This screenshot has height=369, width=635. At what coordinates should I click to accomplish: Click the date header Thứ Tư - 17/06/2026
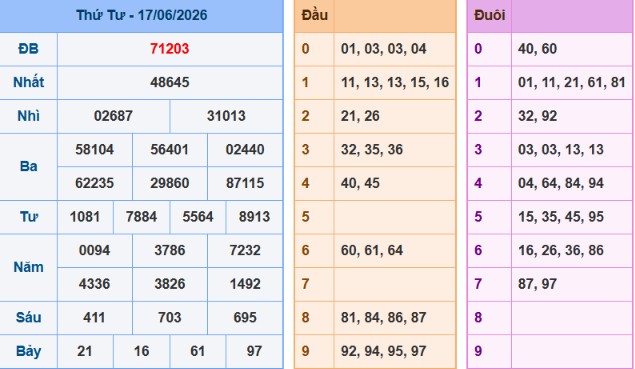[141, 15]
